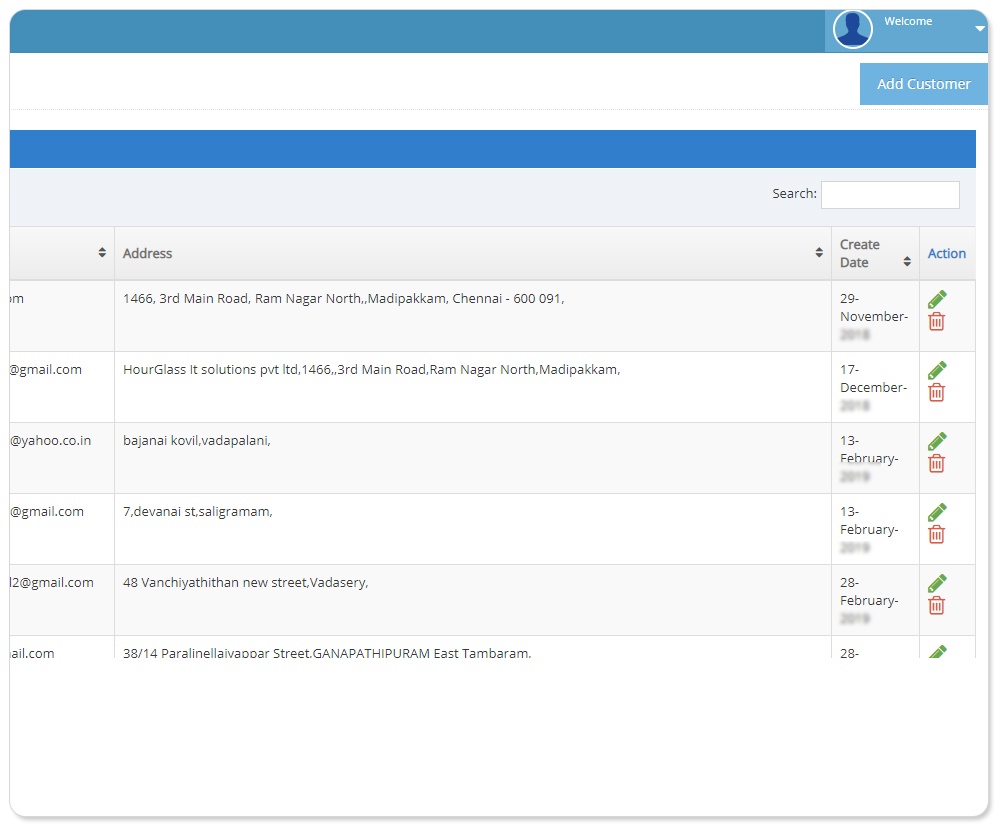Click the Welcome text in header
This screenshot has width=1000, height=826.
coord(908,22)
